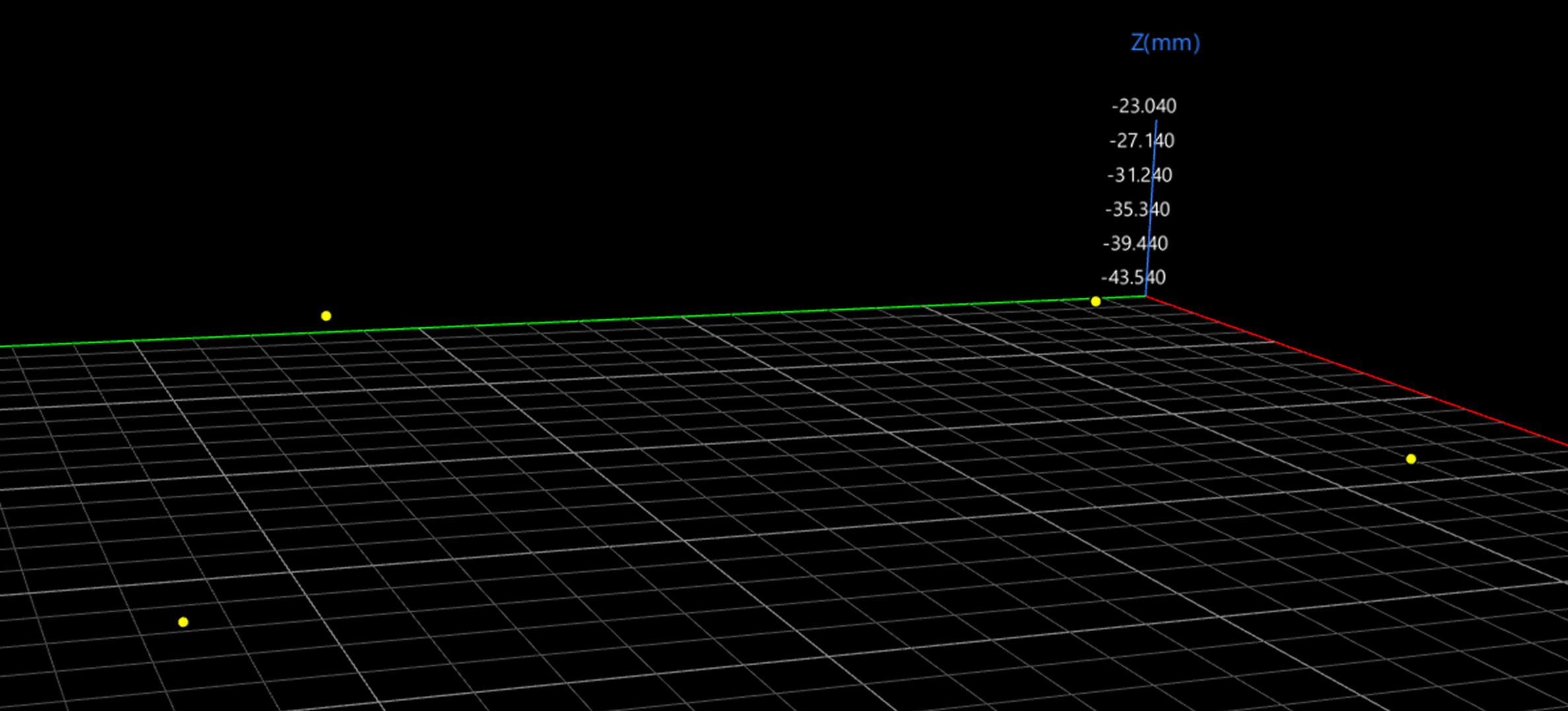The height and width of the screenshot is (711, 1568).
Task: Select the -31.240 tick label
Action: (1139, 175)
